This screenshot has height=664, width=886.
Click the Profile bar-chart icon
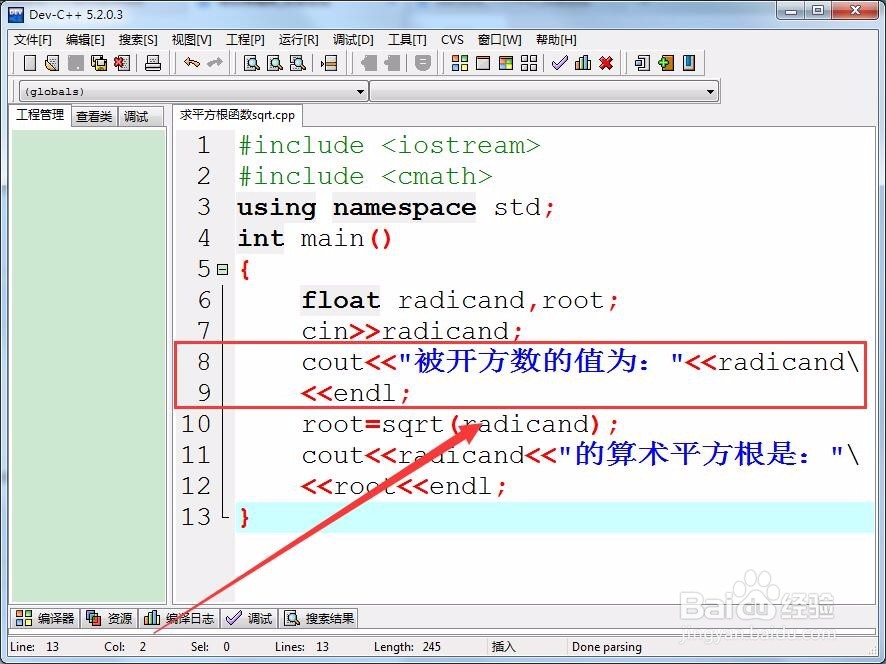point(583,63)
